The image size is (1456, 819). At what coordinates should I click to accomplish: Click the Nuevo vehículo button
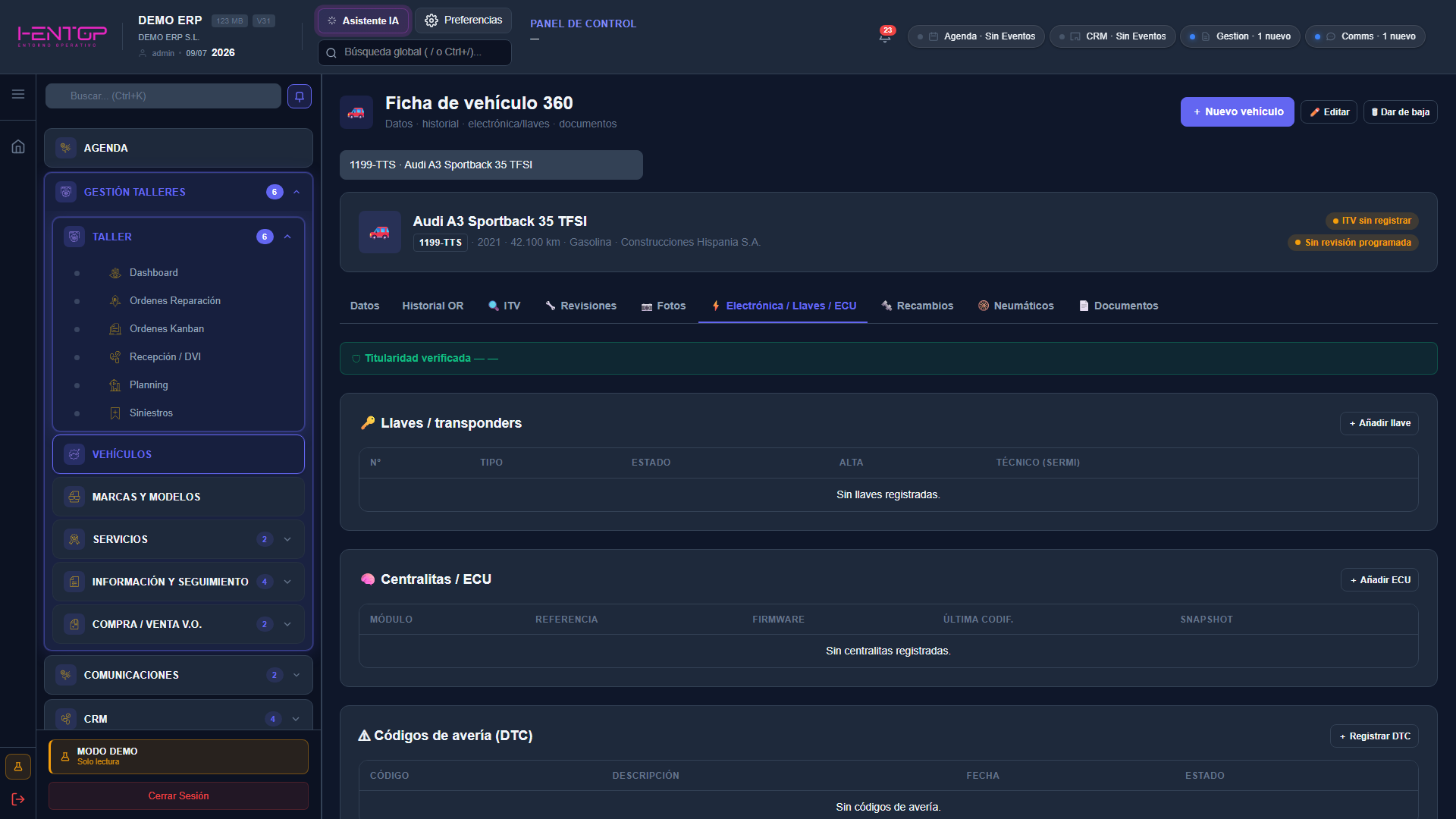1238,112
